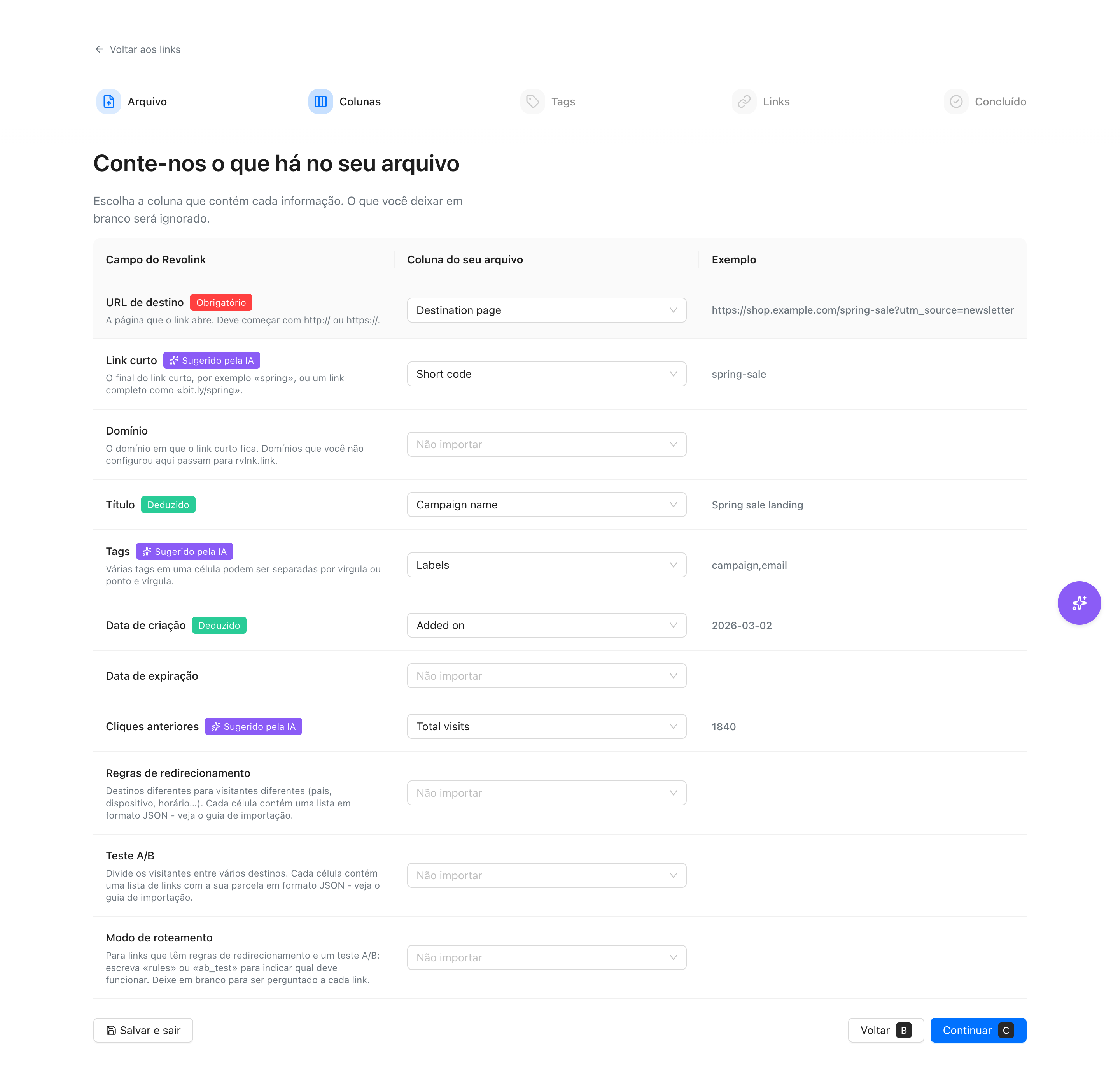Open the Short code column dropdown

click(x=546, y=374)
